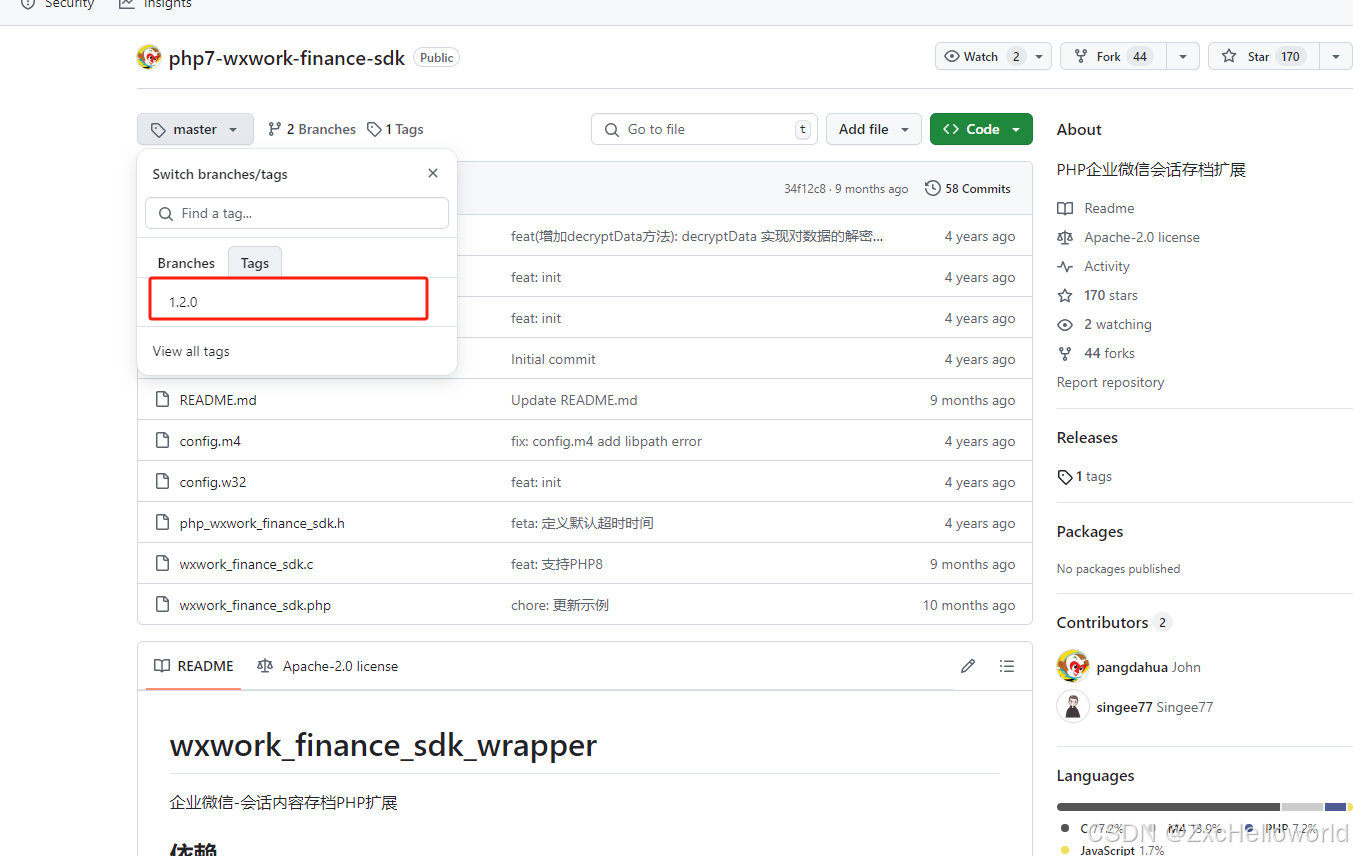View the 2 Branches link
The height and width of the screenshot is (856, 1353).
click(x=311, y=129)
